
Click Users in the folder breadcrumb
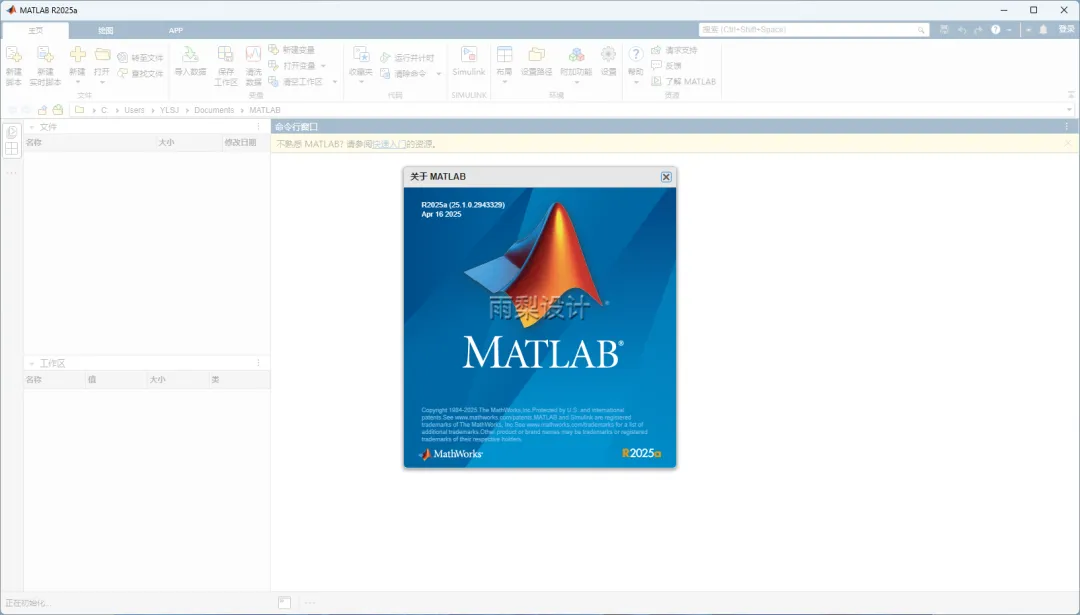(x=134, y=110)
